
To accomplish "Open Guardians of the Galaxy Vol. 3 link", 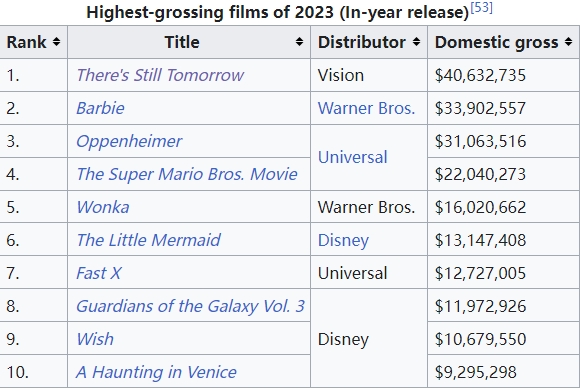I will click(x=190, y=306).
